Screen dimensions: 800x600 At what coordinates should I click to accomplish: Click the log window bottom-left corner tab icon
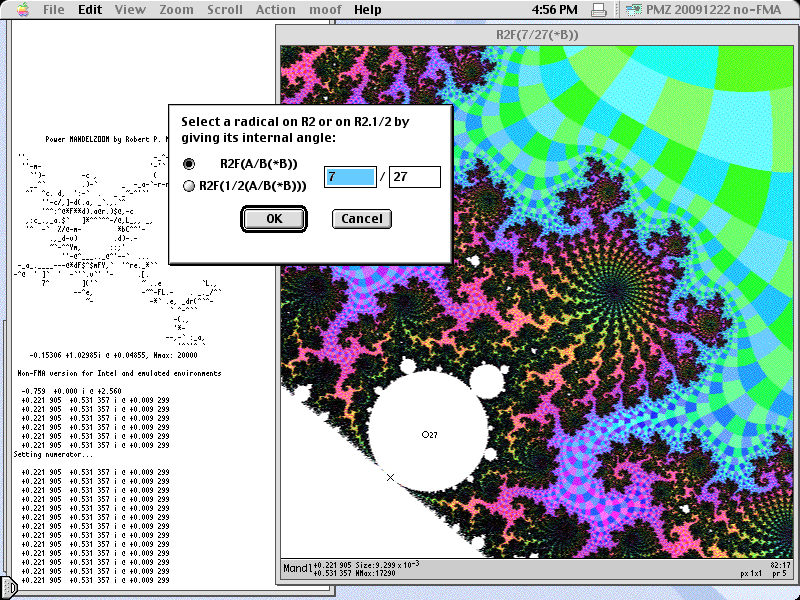[x=9, y=587]
